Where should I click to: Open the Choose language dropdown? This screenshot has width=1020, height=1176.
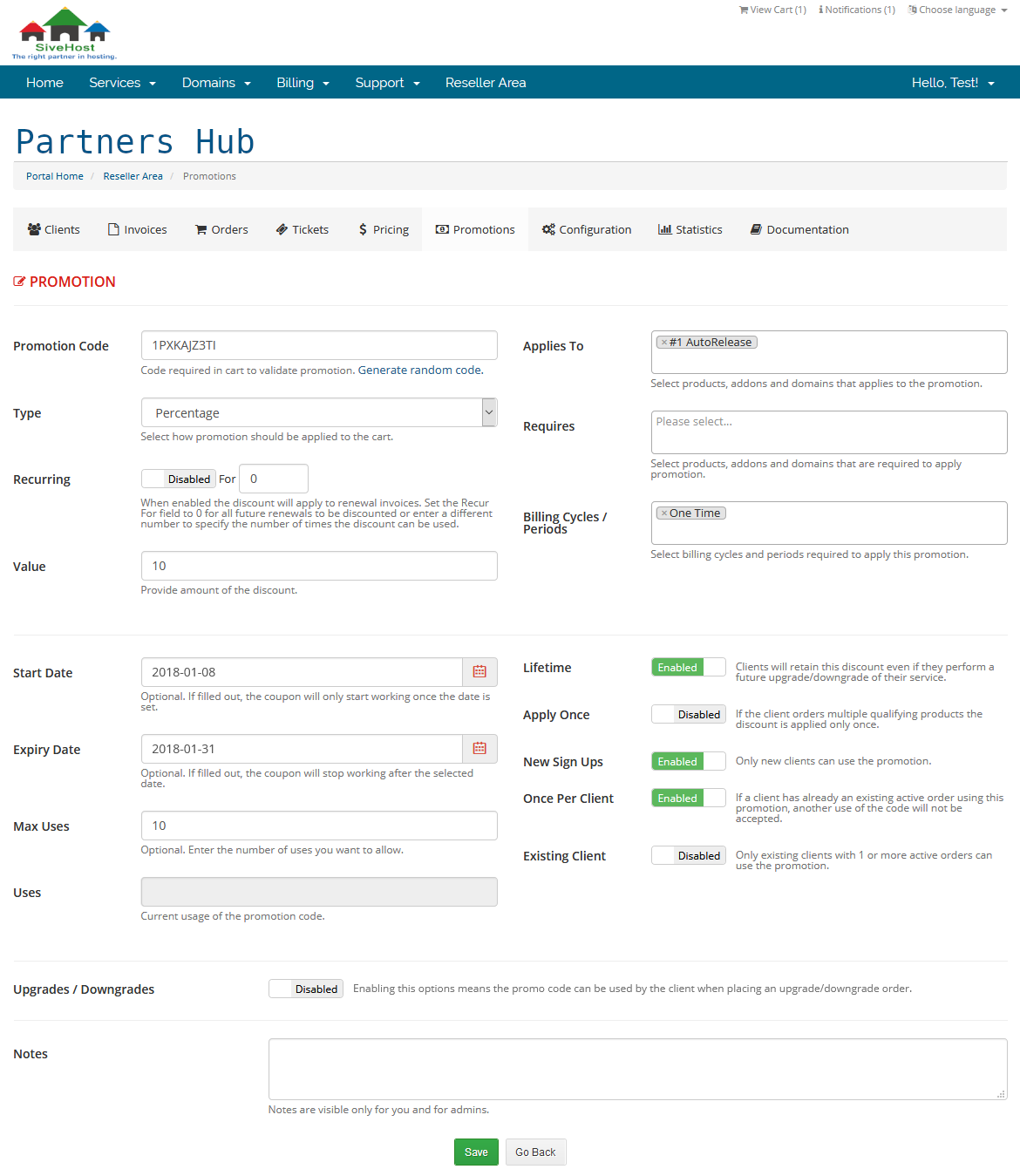957,10
